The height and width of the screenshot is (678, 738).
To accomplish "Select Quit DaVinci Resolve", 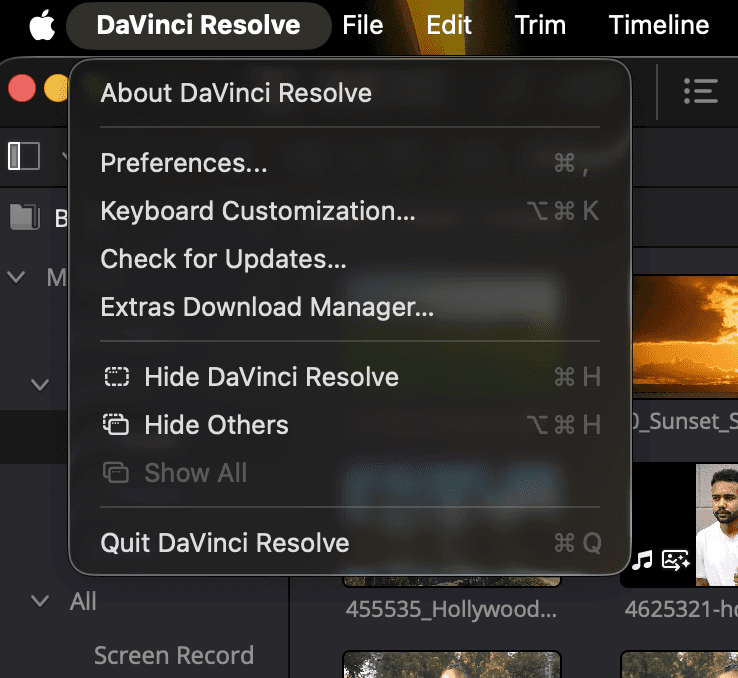I will pos(350,543).
